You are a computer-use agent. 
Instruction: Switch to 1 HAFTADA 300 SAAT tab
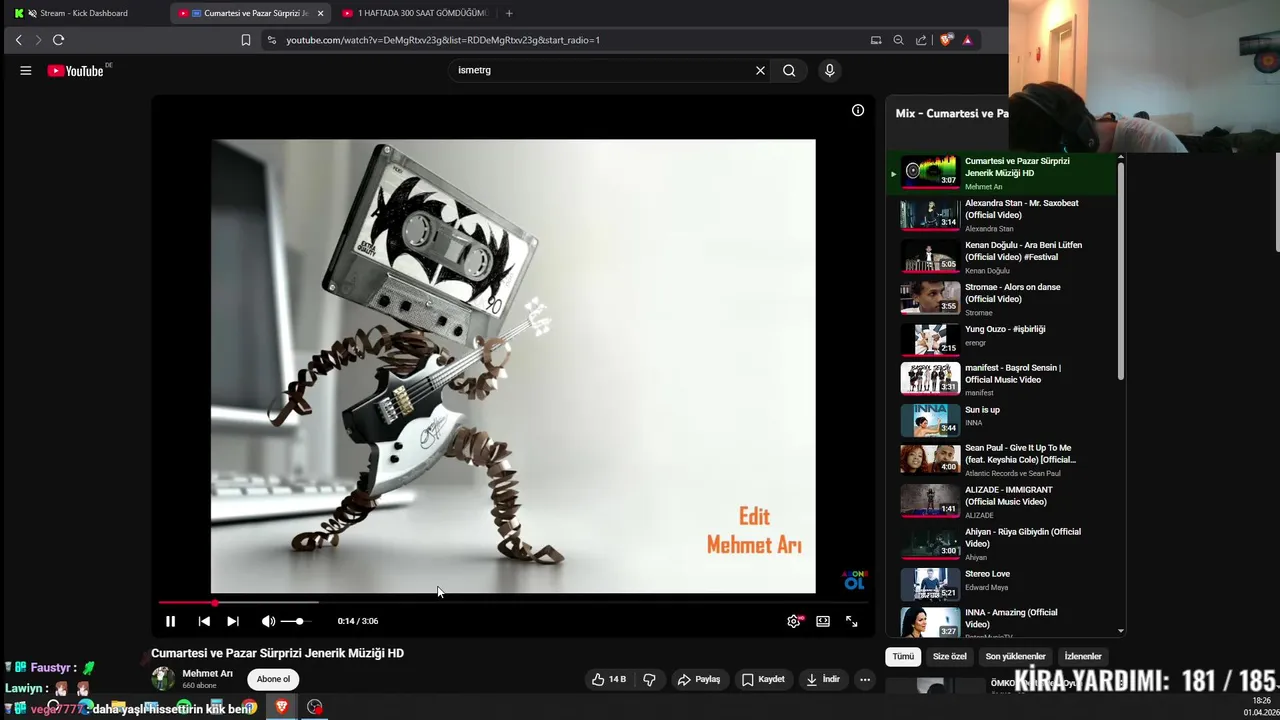click(x=415, y=13)
